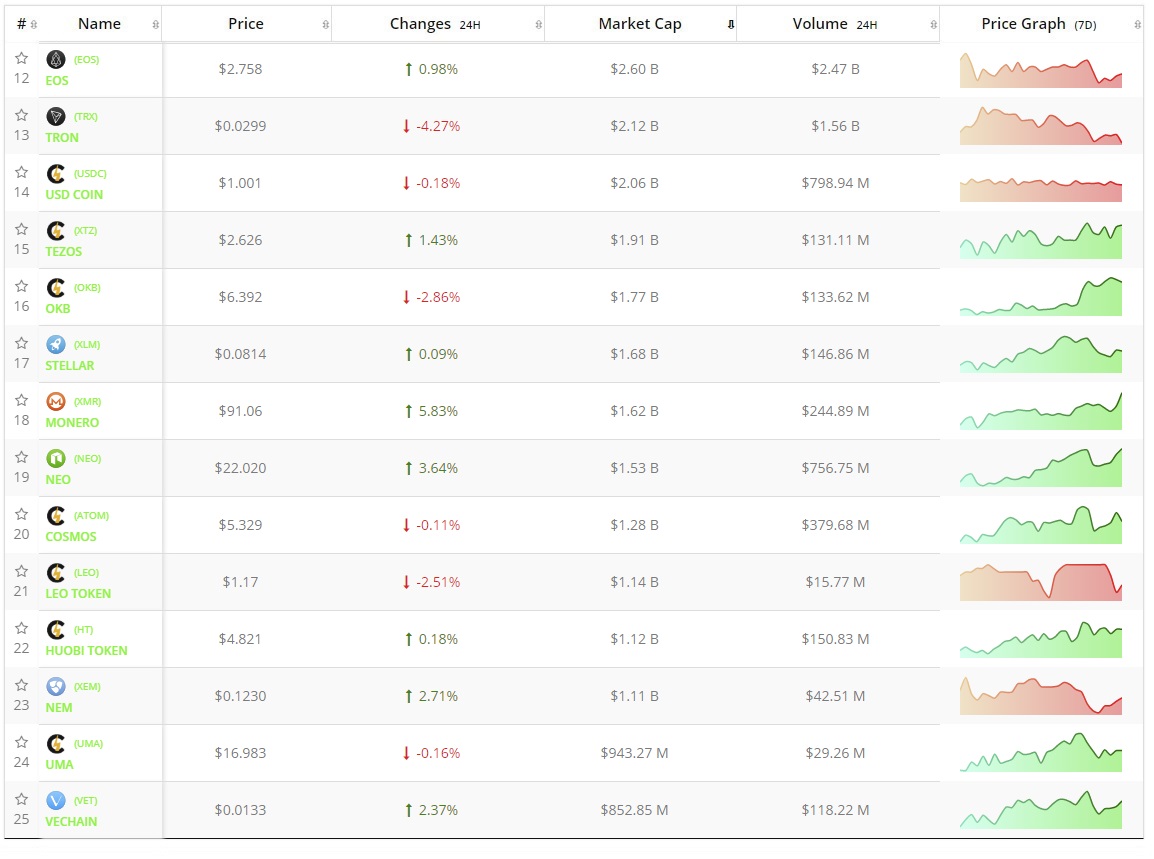Viewport: 1154px width, 859px height.
Task: Open the USD COIN name link
Action: click(74, 194)
